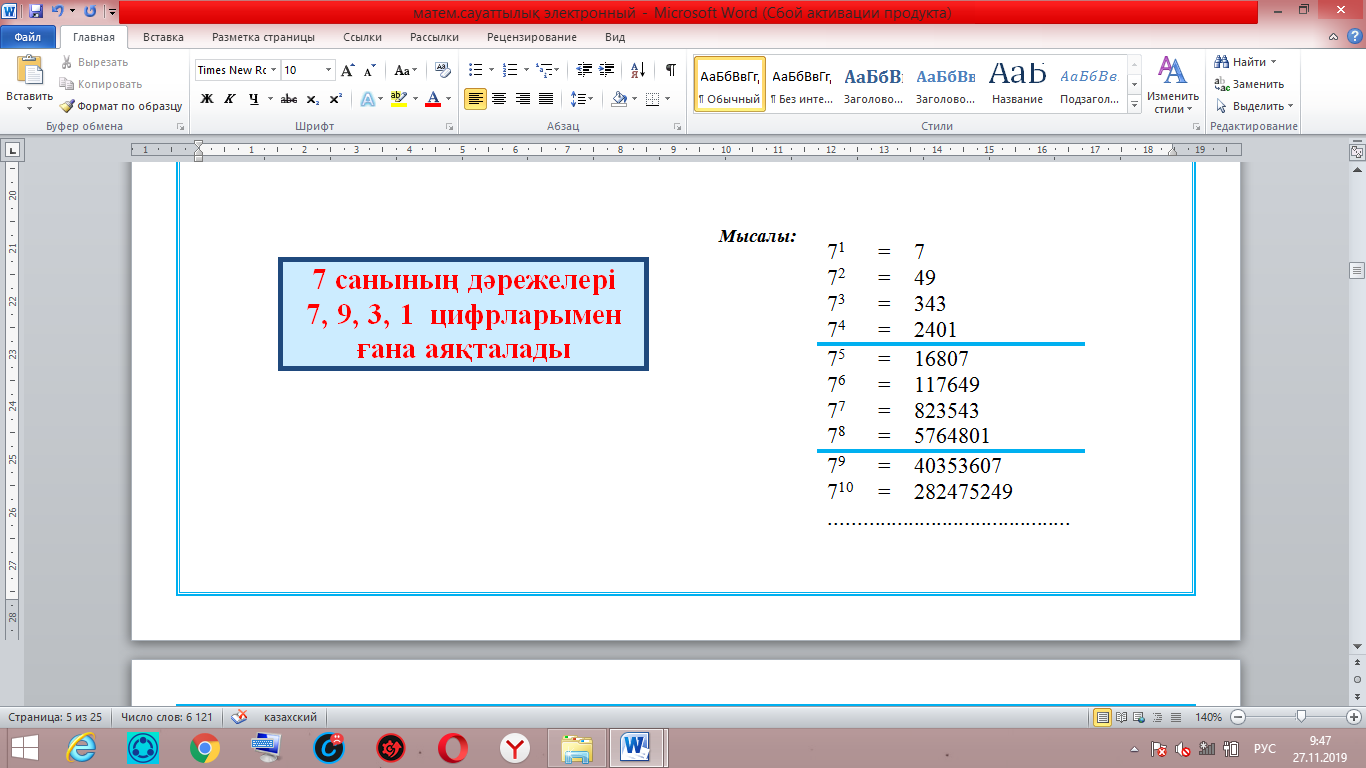This screenshot has width=1366, height=768.
Task: Zoom in with the plus button
Action: tap(1353, 717)
